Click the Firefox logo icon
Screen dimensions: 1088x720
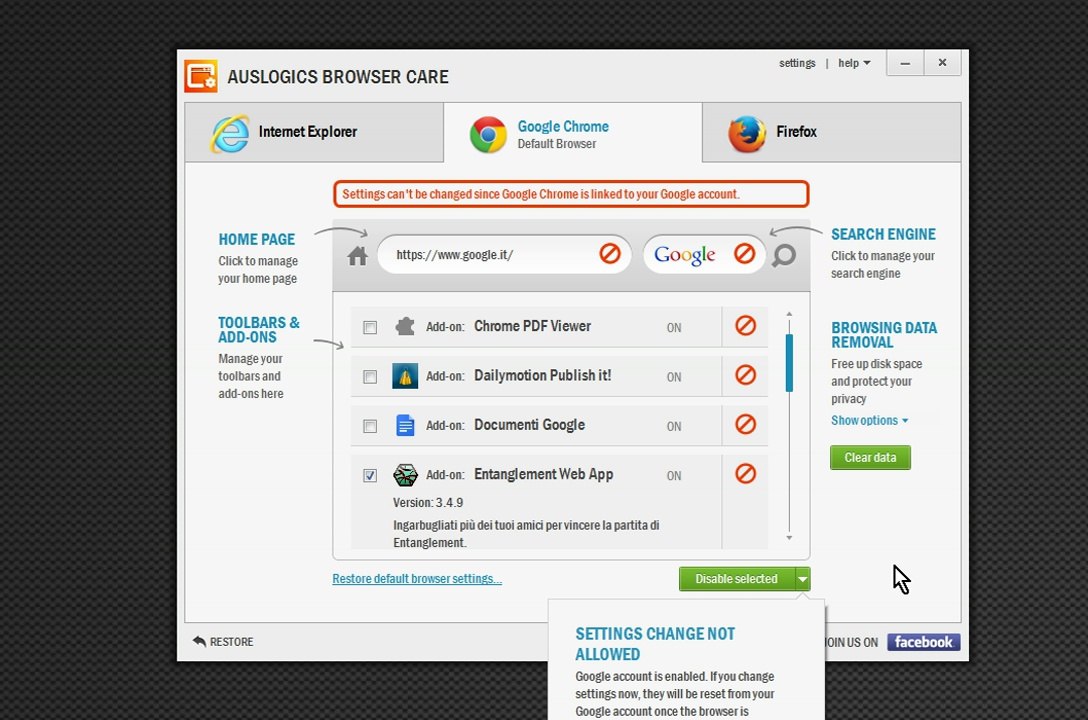[747, 134]
